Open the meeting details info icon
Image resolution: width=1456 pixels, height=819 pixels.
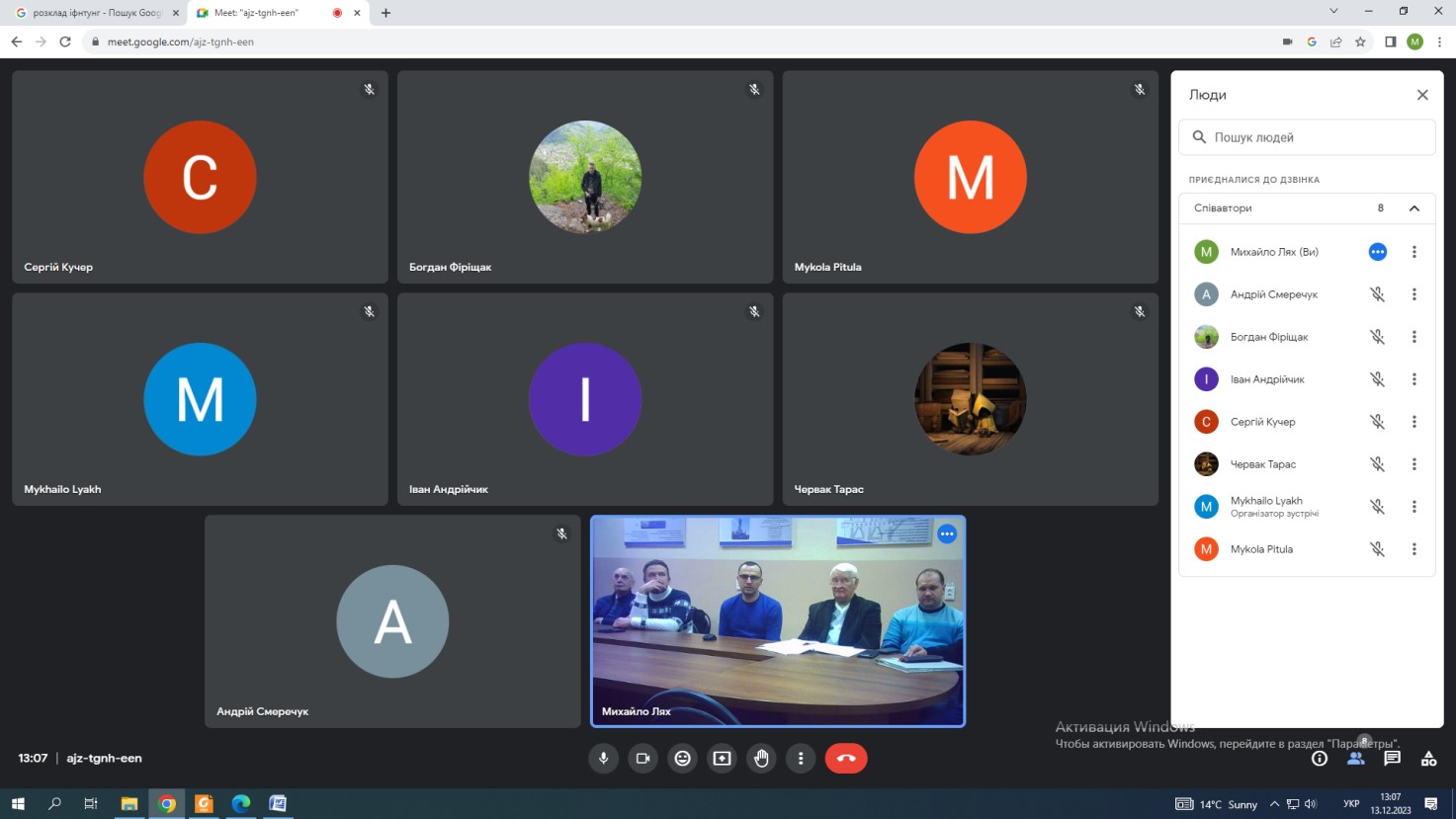[x=1319, y=759]
